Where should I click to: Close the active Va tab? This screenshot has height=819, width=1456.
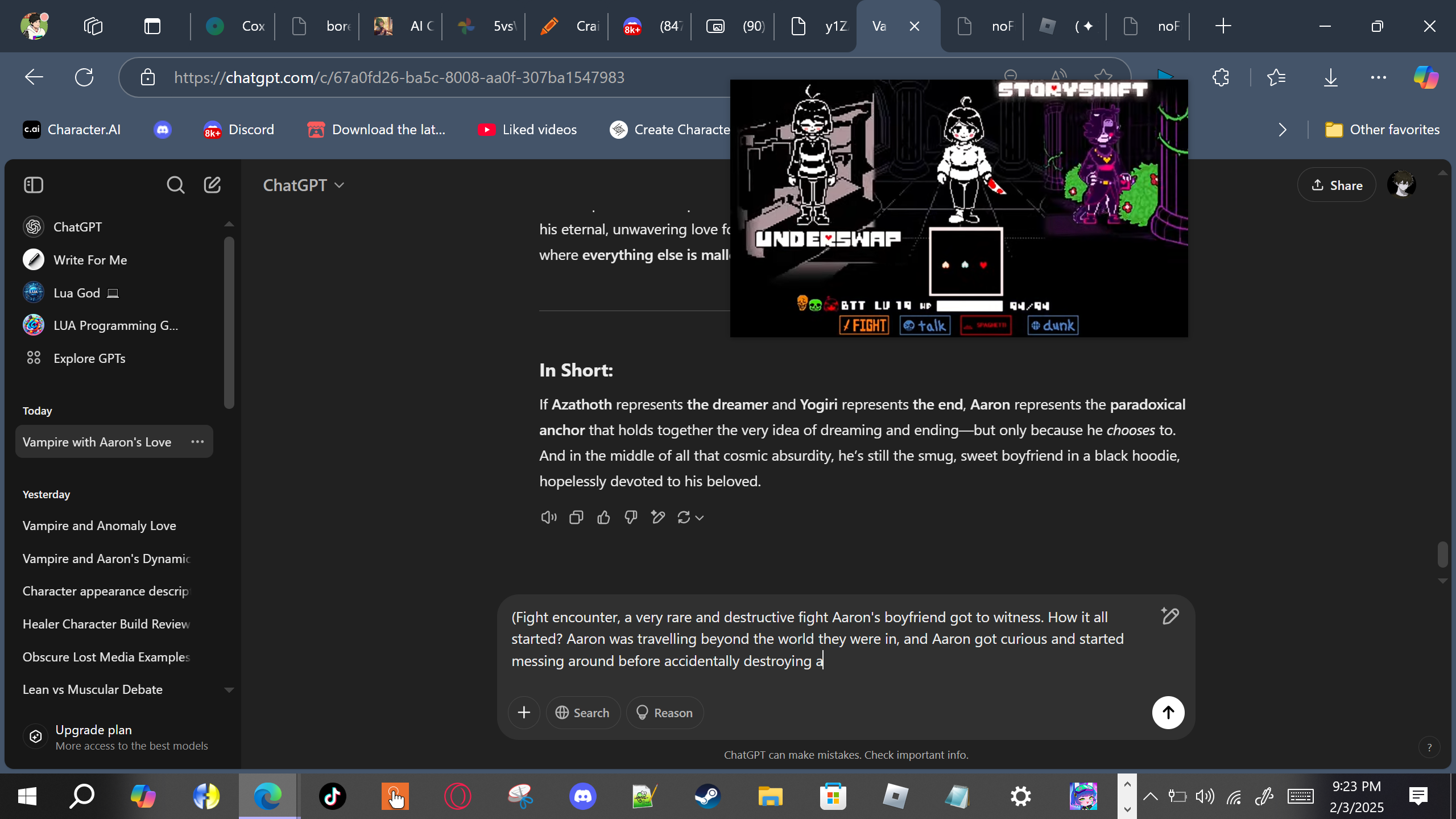[915, 26]
